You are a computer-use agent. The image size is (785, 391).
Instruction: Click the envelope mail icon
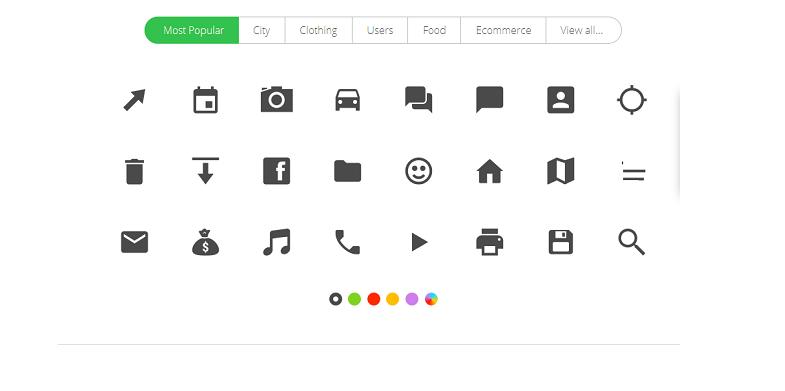[x=134, y=242]
